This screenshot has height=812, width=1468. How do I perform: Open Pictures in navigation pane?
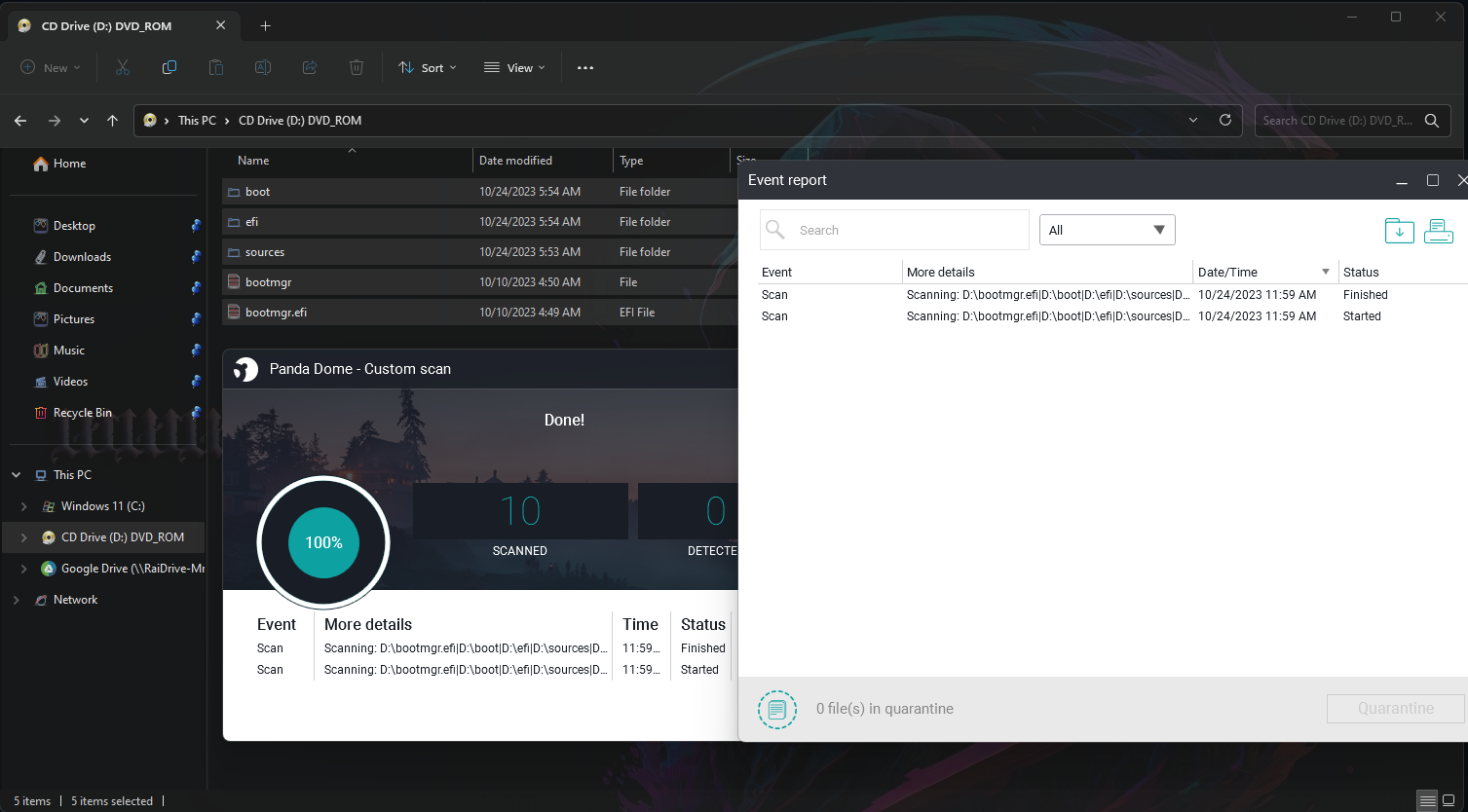[74, 319]
